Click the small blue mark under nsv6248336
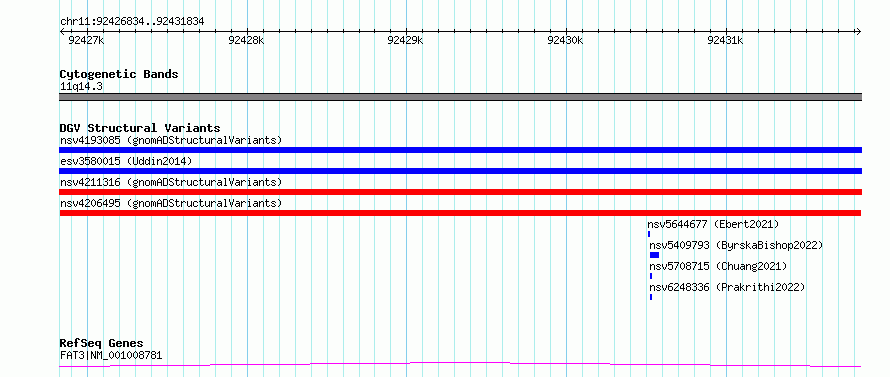 [651, 297]
